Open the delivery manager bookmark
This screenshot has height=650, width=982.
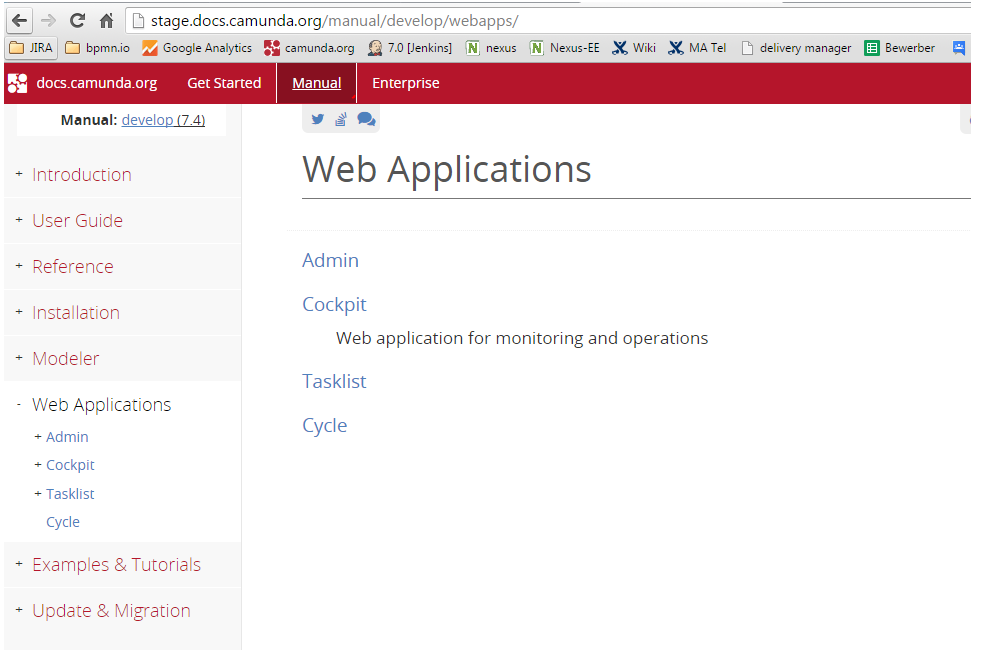click(x=796, y=48)
